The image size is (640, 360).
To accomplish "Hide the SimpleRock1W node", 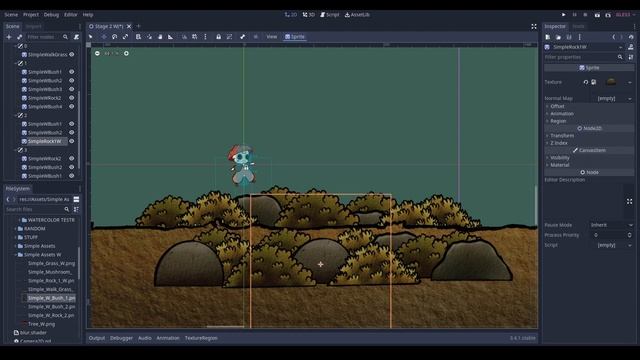I will [x=72, y=141].
